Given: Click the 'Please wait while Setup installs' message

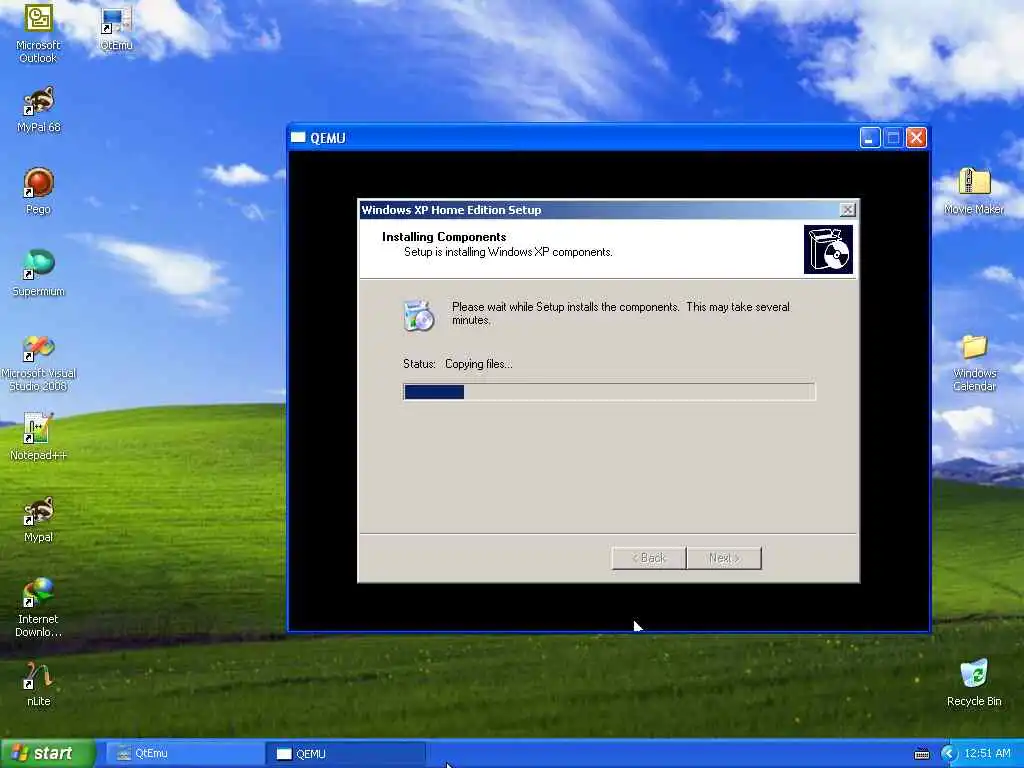Looking at the screenshot, I should 620,313.
